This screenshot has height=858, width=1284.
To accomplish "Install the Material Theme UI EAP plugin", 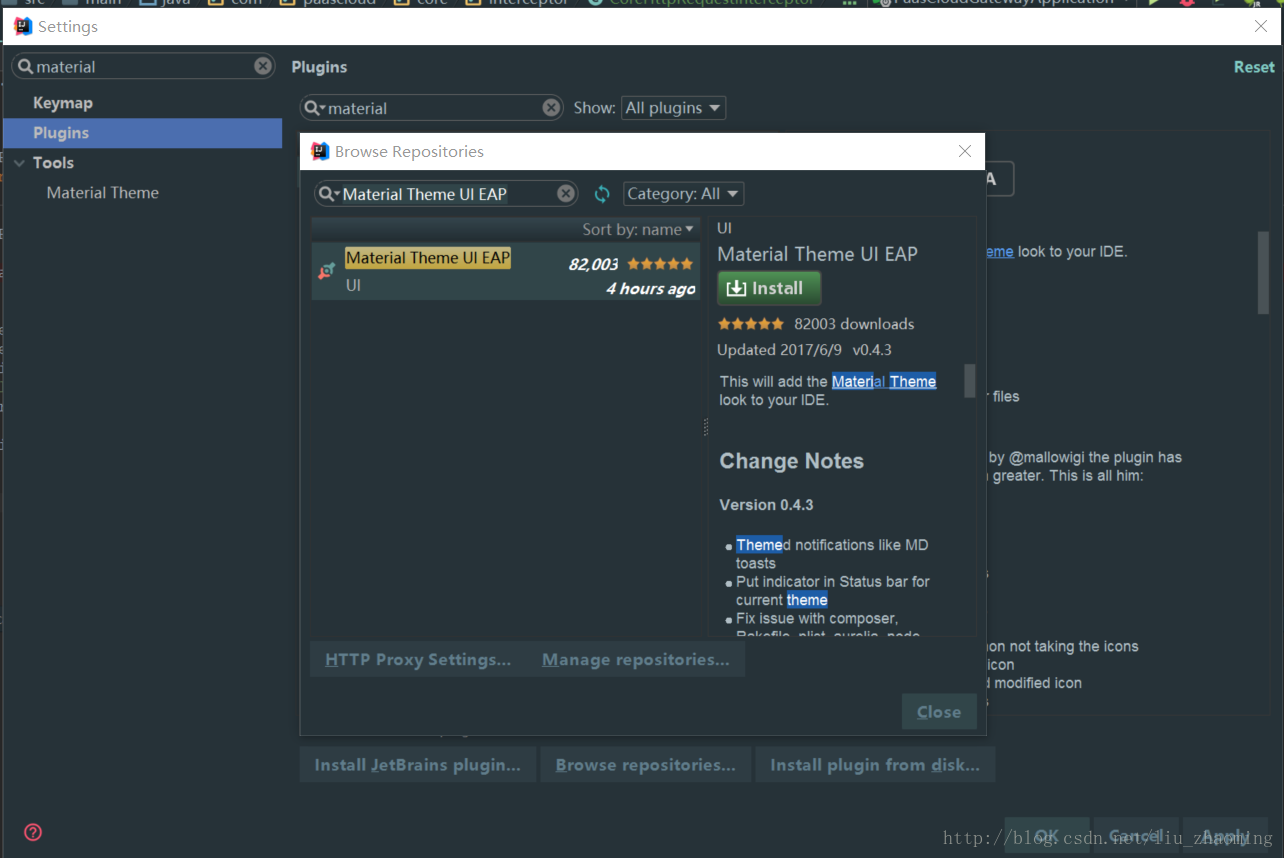I will [769, 288].
